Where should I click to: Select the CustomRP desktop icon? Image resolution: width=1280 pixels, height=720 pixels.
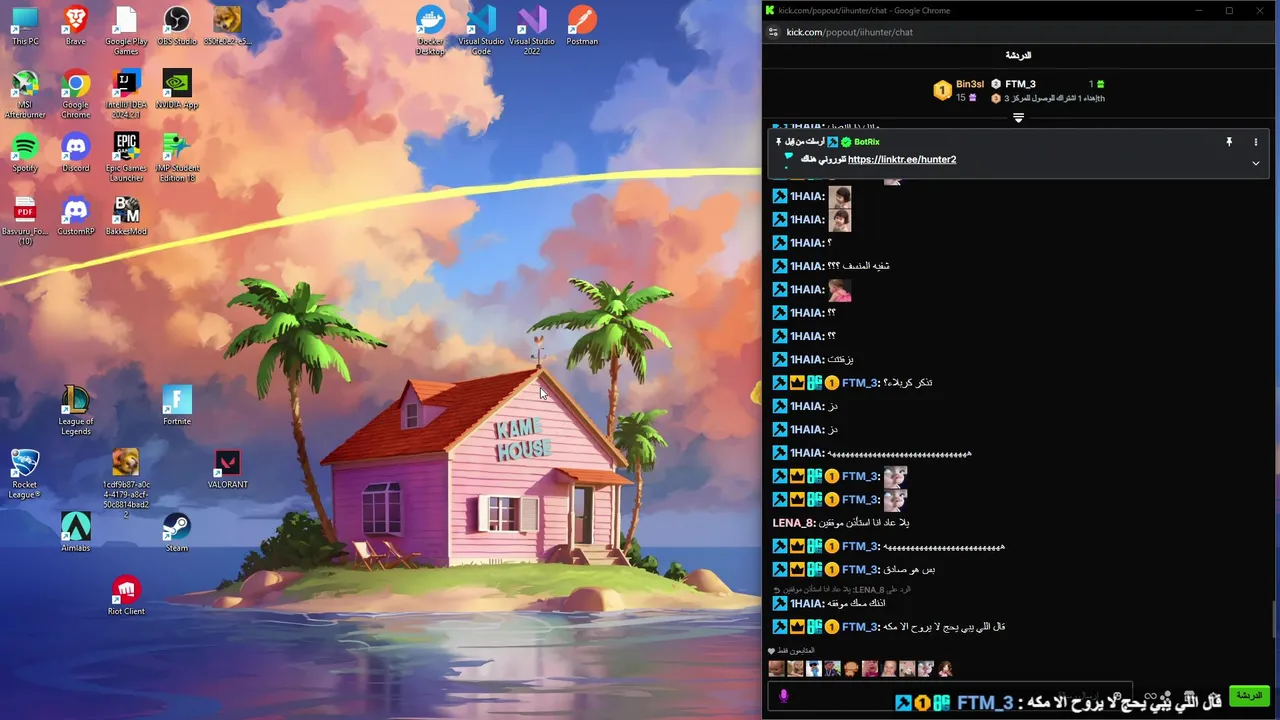tap(75, 216)
